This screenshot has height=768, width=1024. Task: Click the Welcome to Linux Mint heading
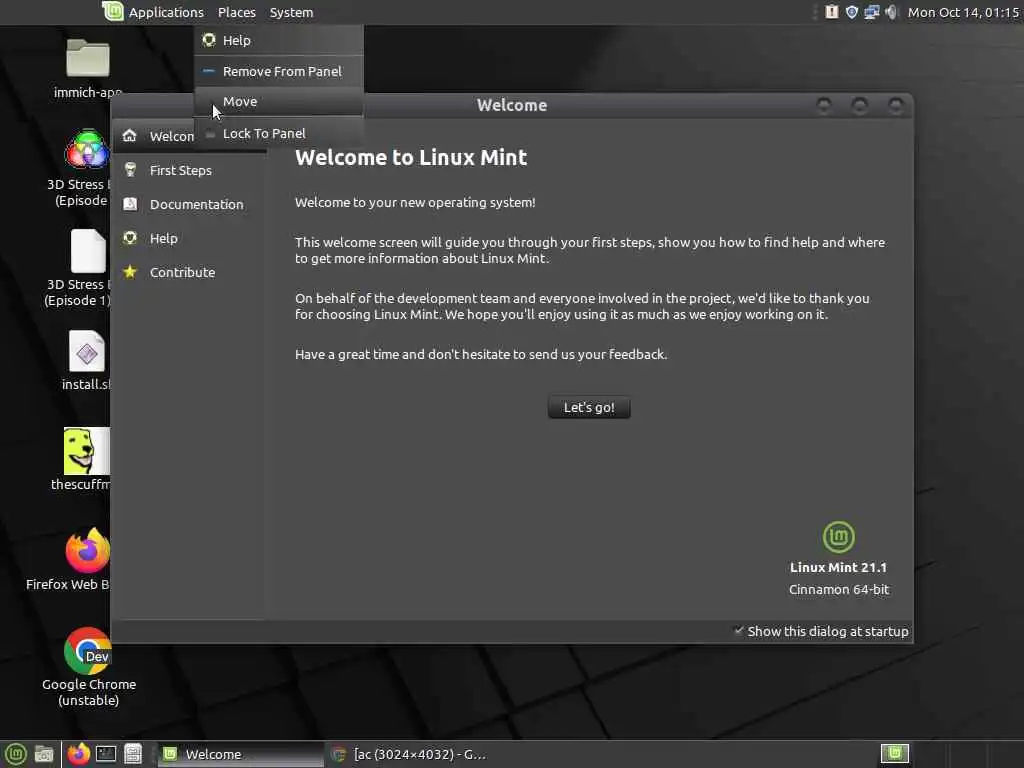(x=411, y=157)
